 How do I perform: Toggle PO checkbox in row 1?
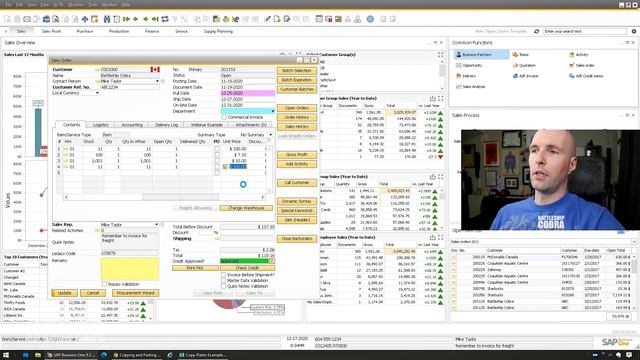click(x=217, y=149)
